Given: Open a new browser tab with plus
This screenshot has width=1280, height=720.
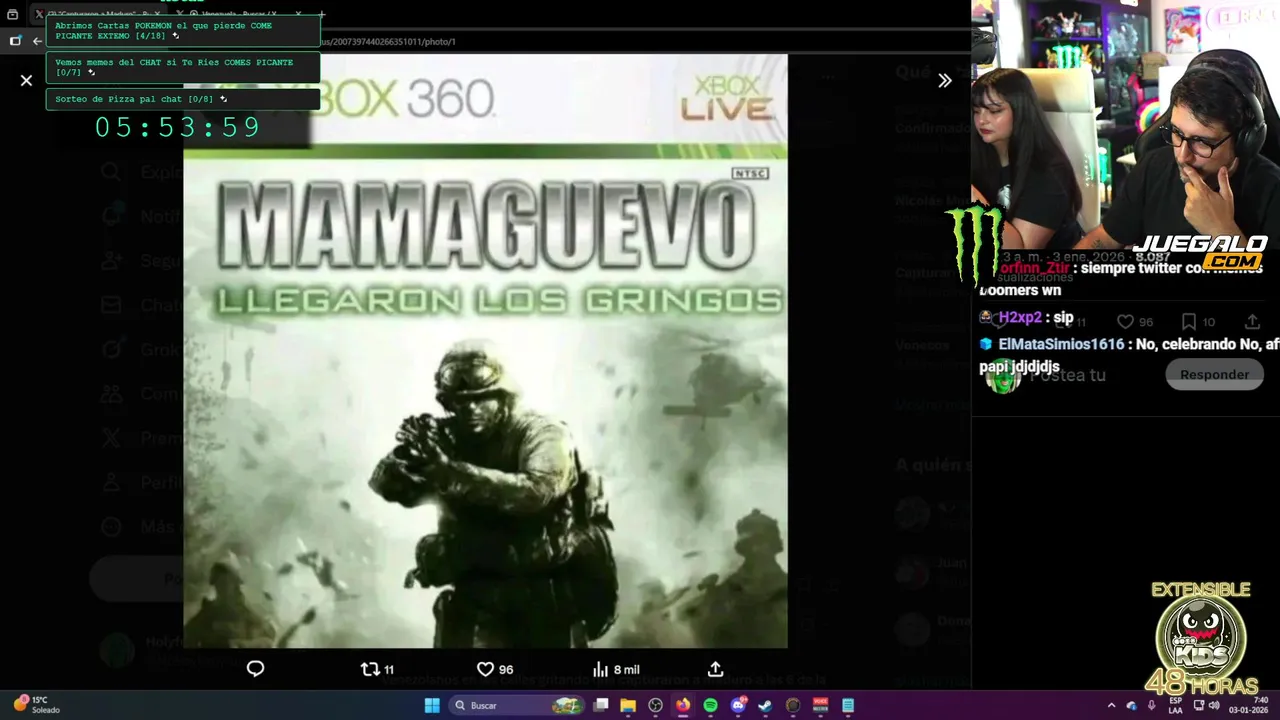Looking at the screenshot, I should click(x=321, y=14).
